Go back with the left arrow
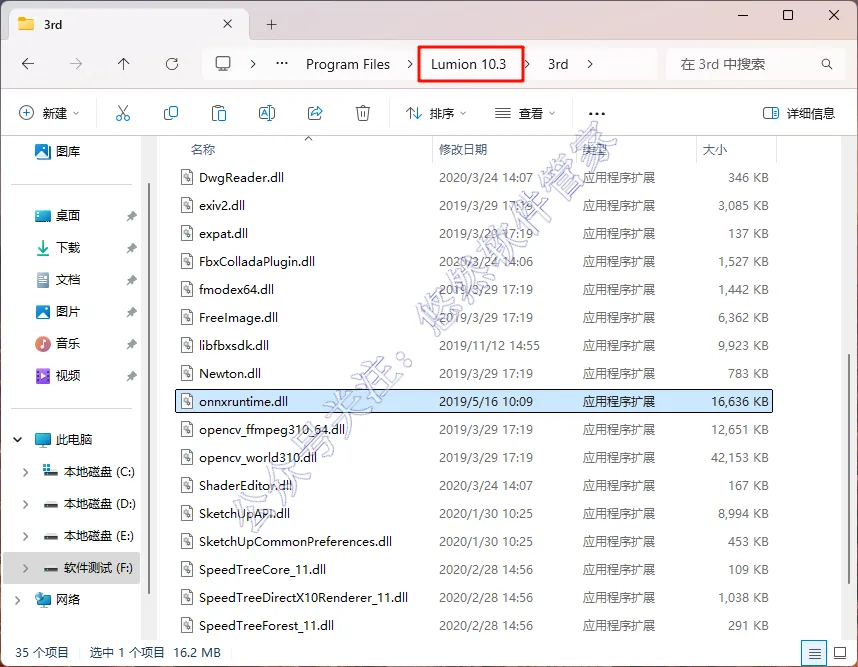Screen dimensions: 858x667 [x=28, y=64]
